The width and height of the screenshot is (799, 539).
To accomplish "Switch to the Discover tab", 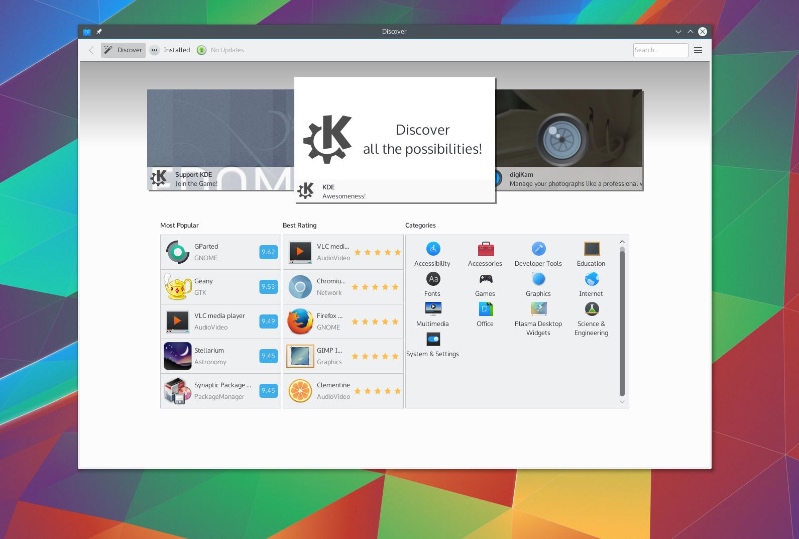I will pos(124,50).
